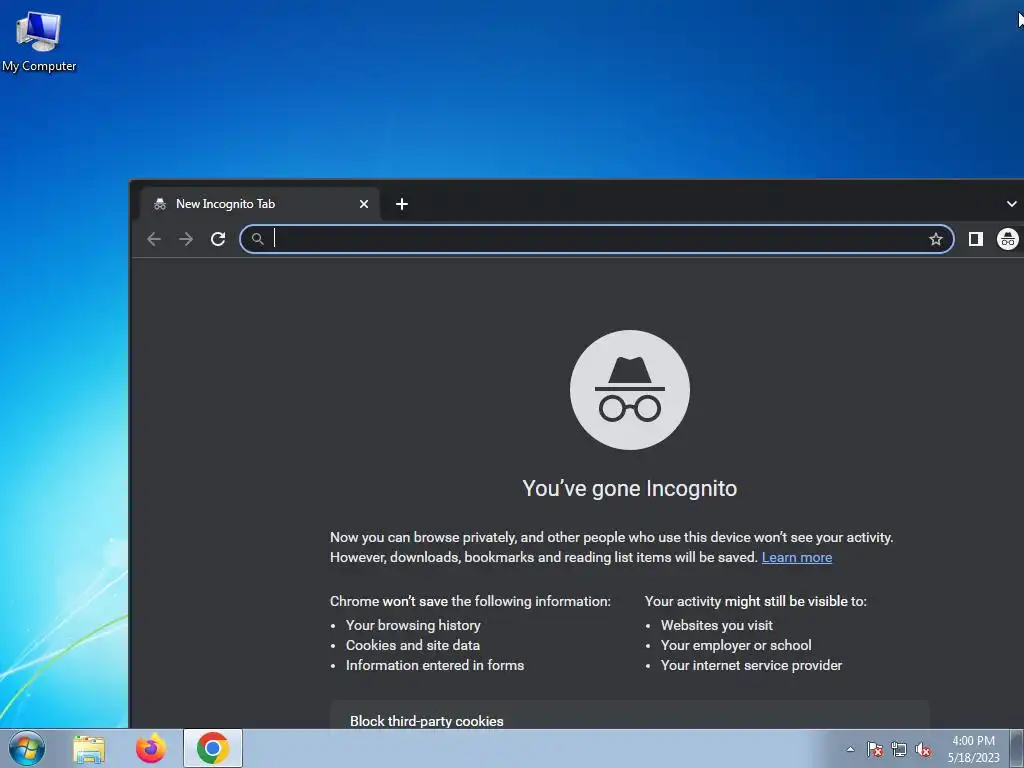Image resolution: width=1024 pixels, height=768 pixels.
Task: Click 'Websites you visit' bullet text
Action: (x=716, y=625)
